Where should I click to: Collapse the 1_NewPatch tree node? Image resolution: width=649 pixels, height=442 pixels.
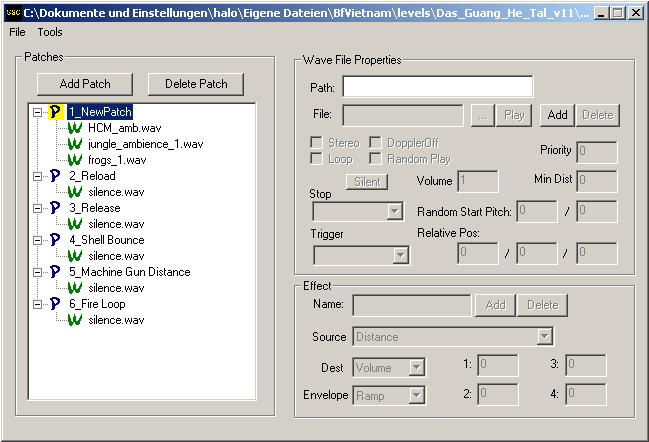[37, 112]
